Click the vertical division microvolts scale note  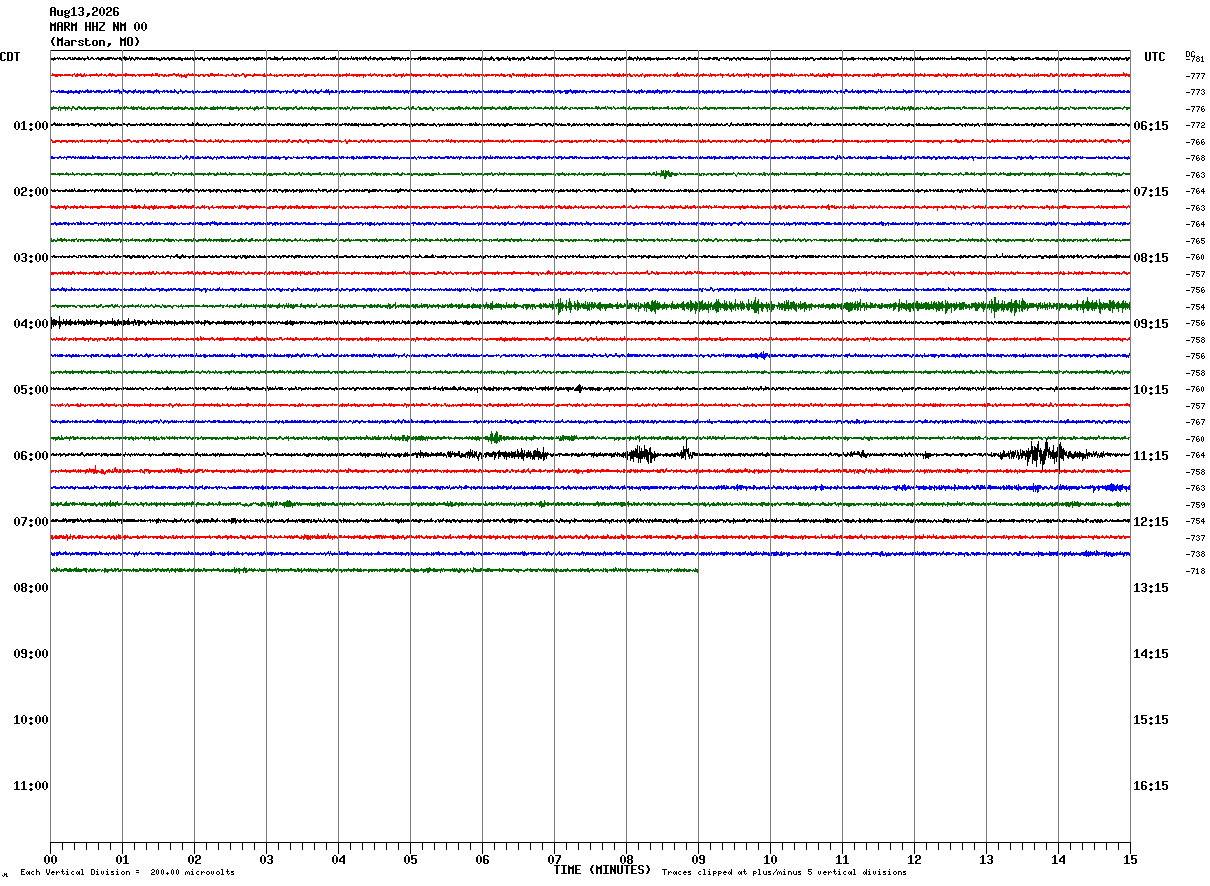[128, 873]
